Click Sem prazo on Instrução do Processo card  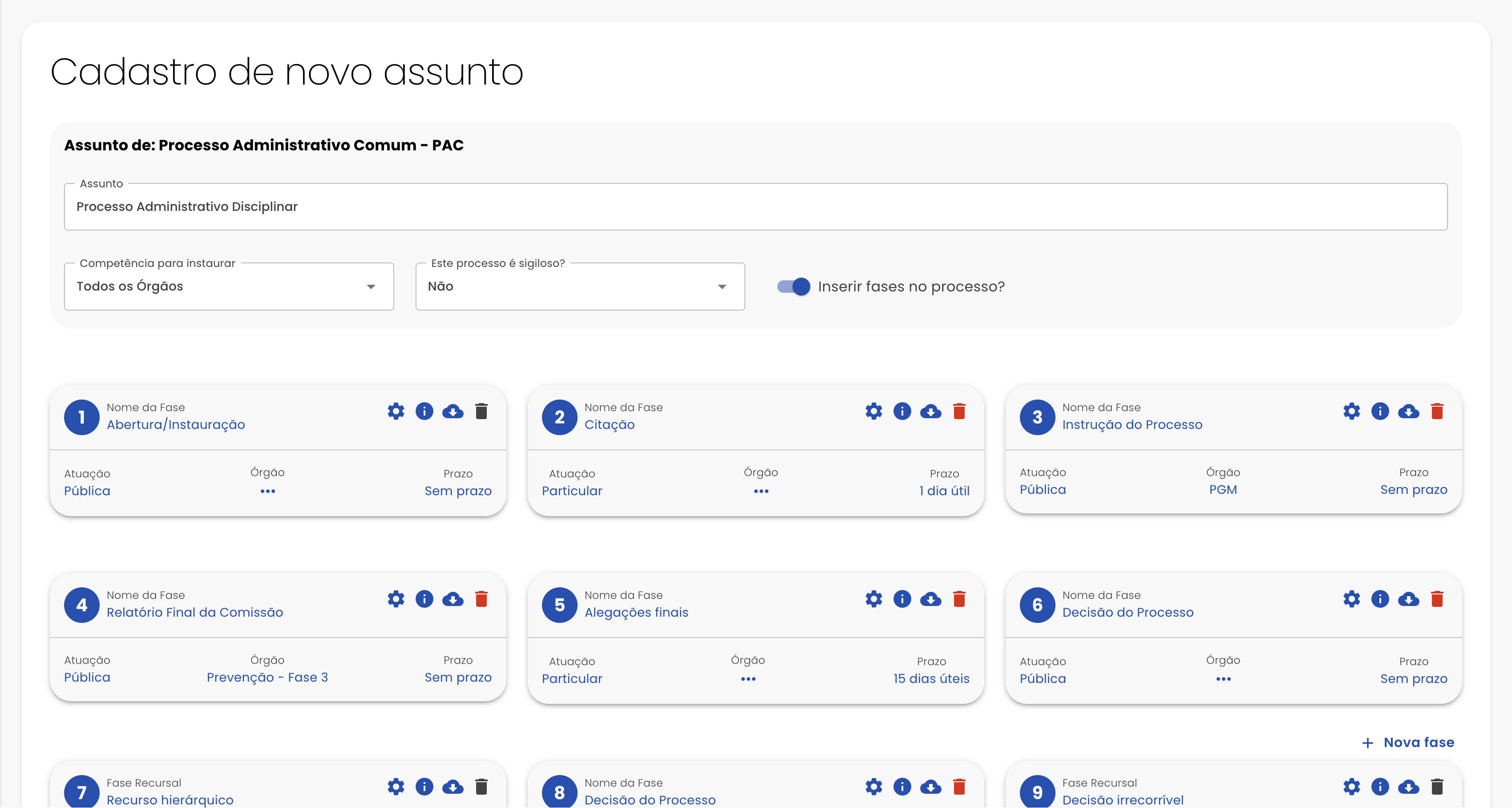coord(1414,489)
